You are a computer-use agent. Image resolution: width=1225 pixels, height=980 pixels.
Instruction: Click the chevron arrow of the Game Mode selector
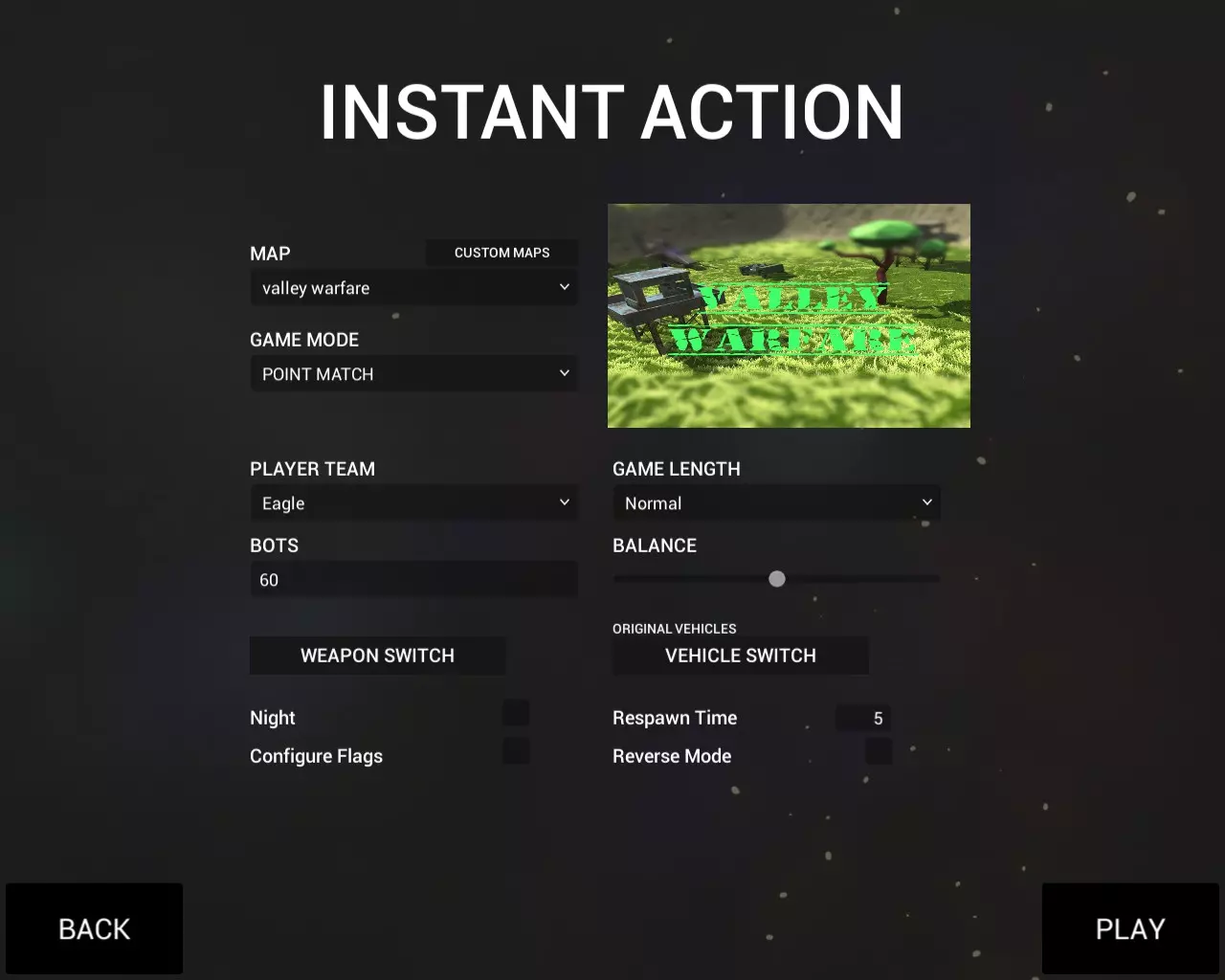(x=565, y=373)
